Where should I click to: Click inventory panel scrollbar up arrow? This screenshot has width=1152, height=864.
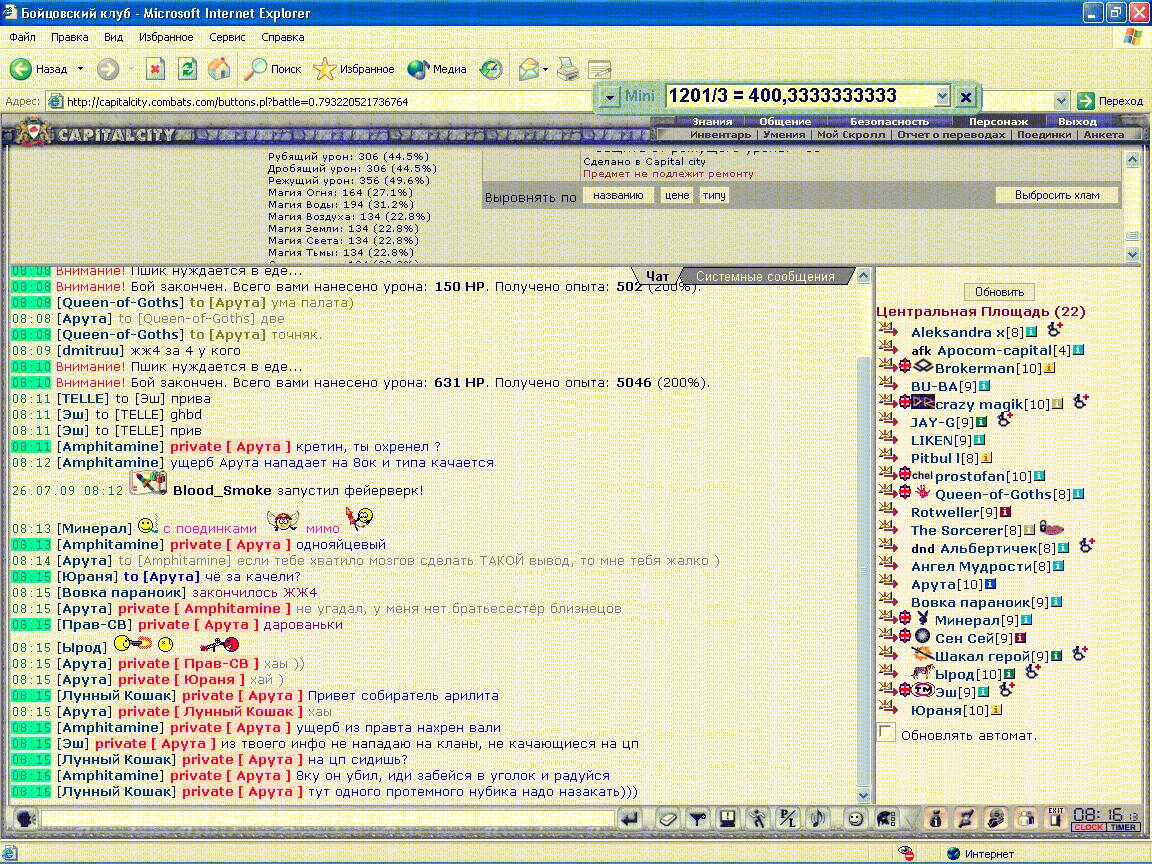click(1132, 159)
